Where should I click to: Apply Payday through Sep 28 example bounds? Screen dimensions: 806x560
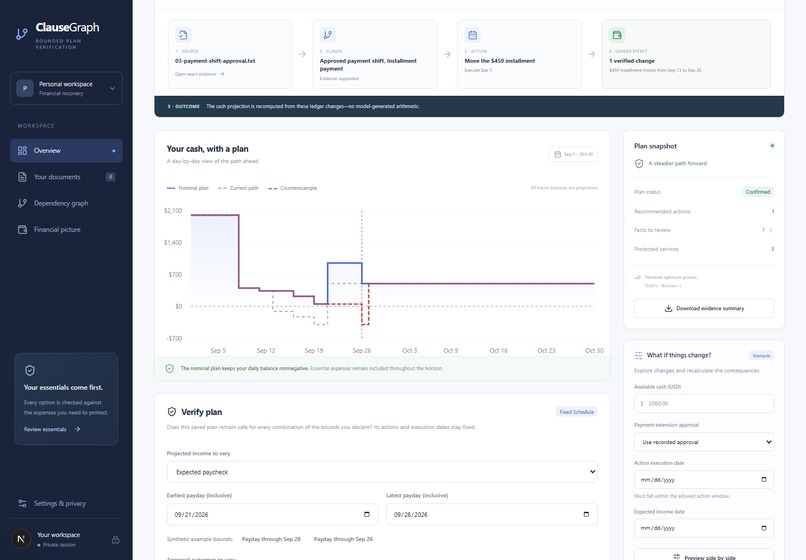point(271,539)
